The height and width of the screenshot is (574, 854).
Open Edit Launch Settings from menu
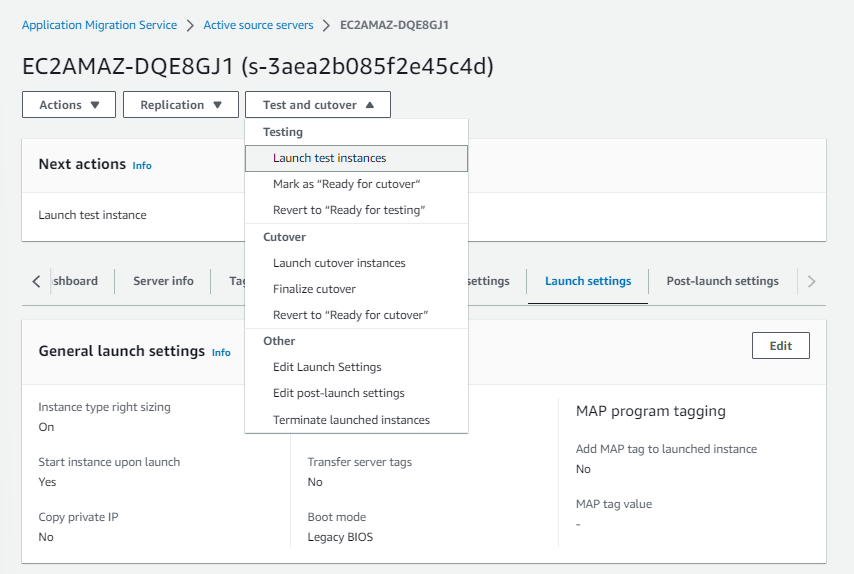tap(327, 367)
